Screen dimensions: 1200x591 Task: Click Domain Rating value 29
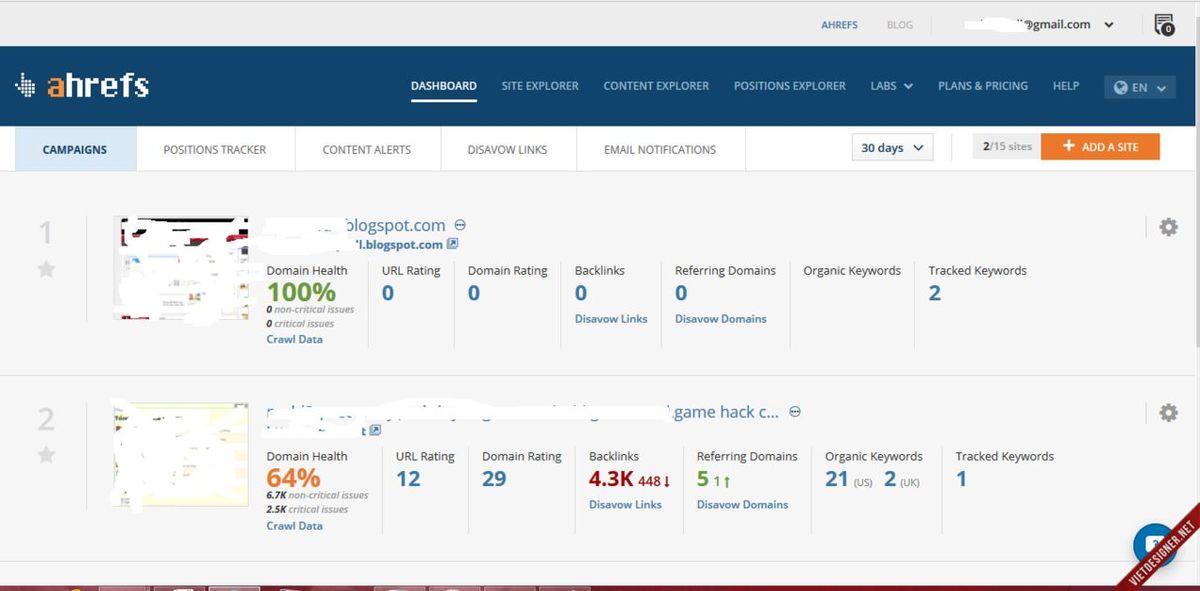[x=494, y=479]
